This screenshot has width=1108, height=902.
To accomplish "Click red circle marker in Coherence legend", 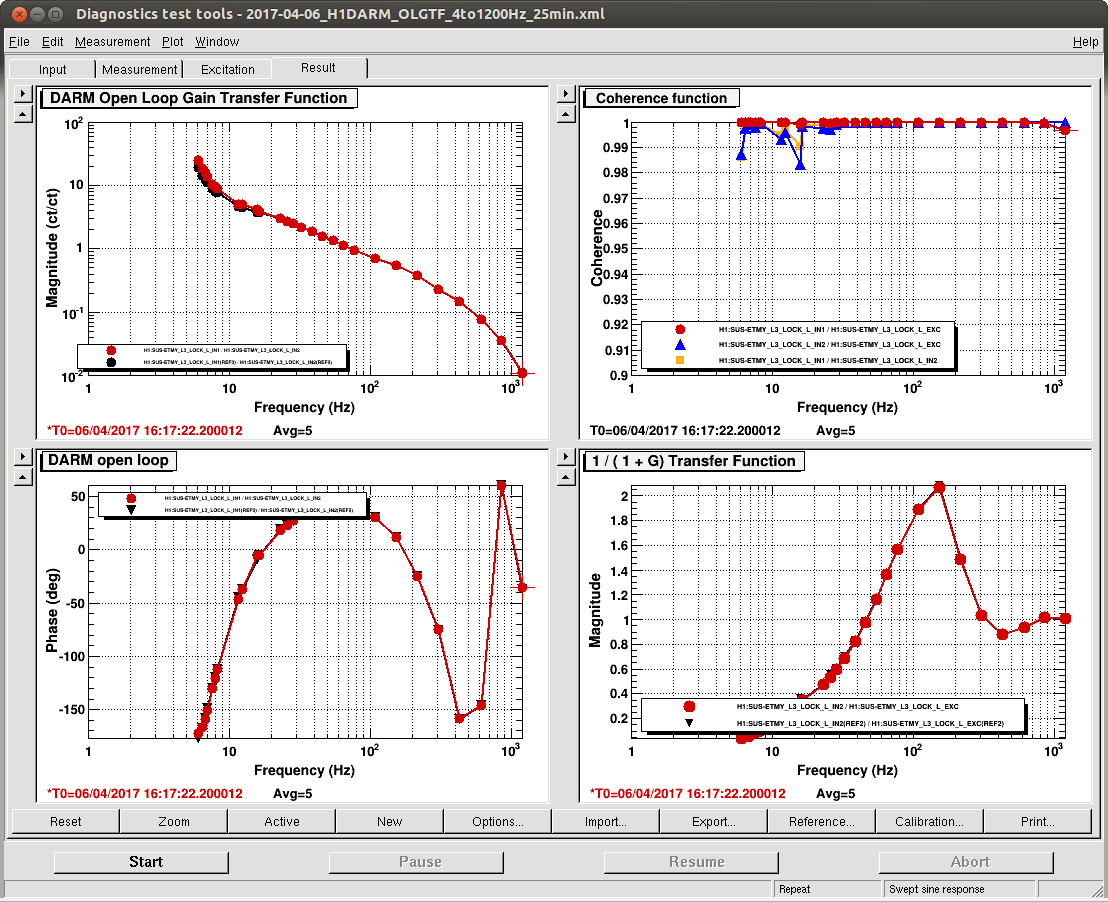I will click(680, 329).
